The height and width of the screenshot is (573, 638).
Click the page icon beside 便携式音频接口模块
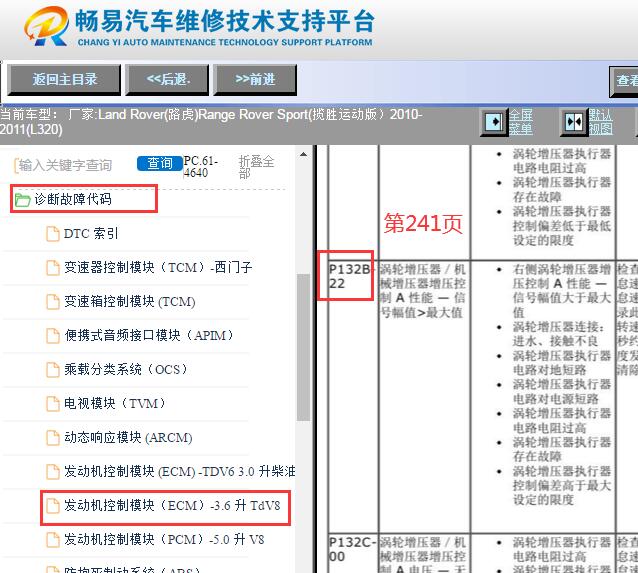[x=52, y=336]
